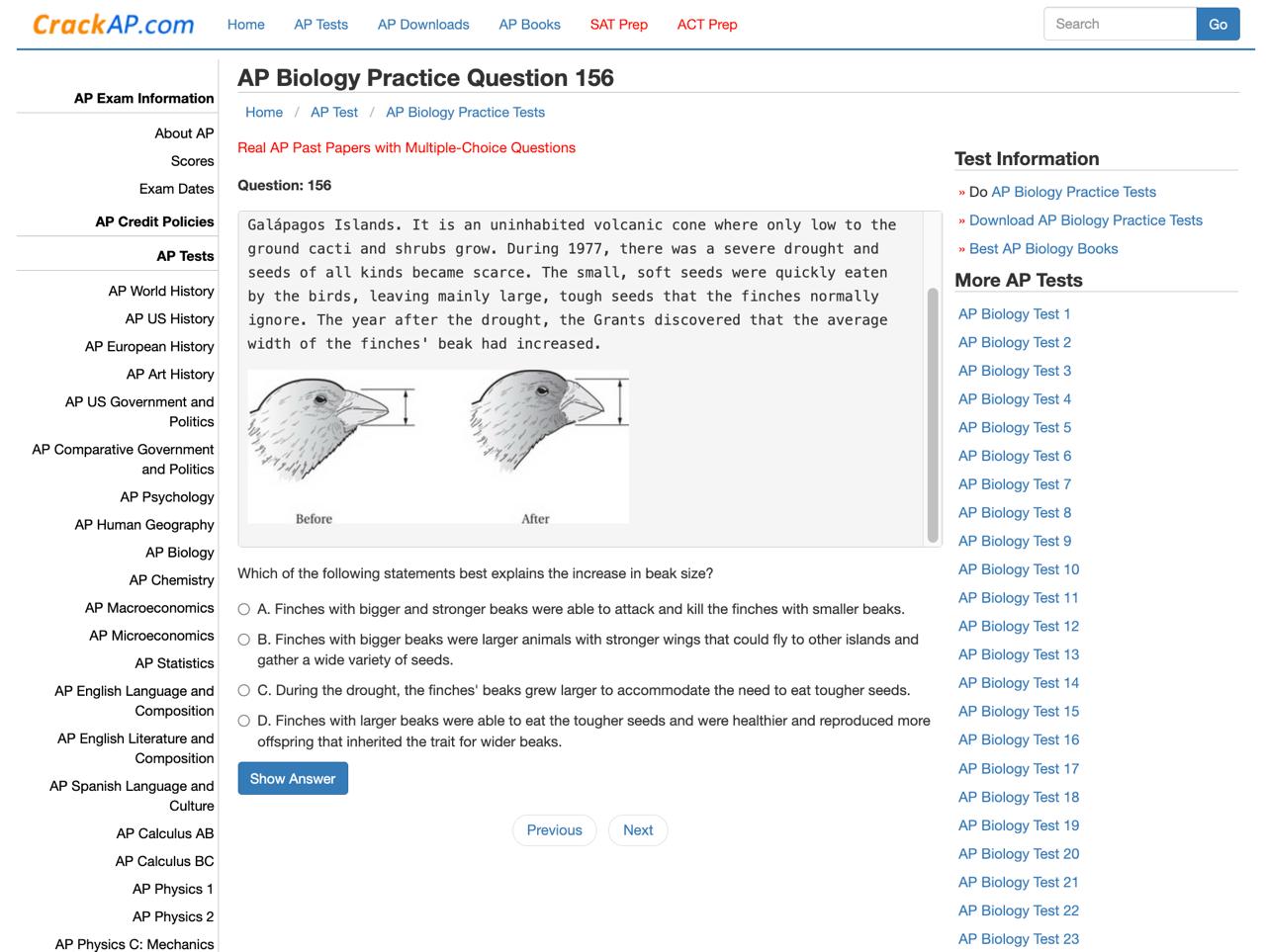Click the Before finch beak image
This screenshot has height=952, width=1266.
pos(332,430)
